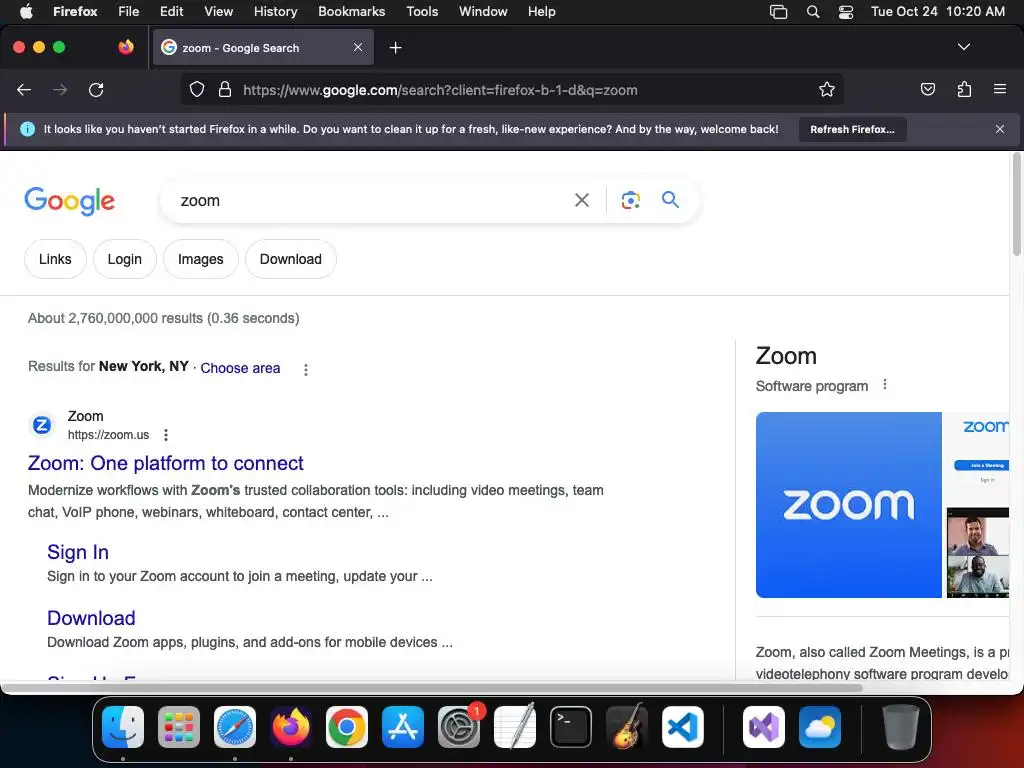Open GarageBand from the Dock
The width and height of the screenshot is (1024, 768).
(627, 727)
